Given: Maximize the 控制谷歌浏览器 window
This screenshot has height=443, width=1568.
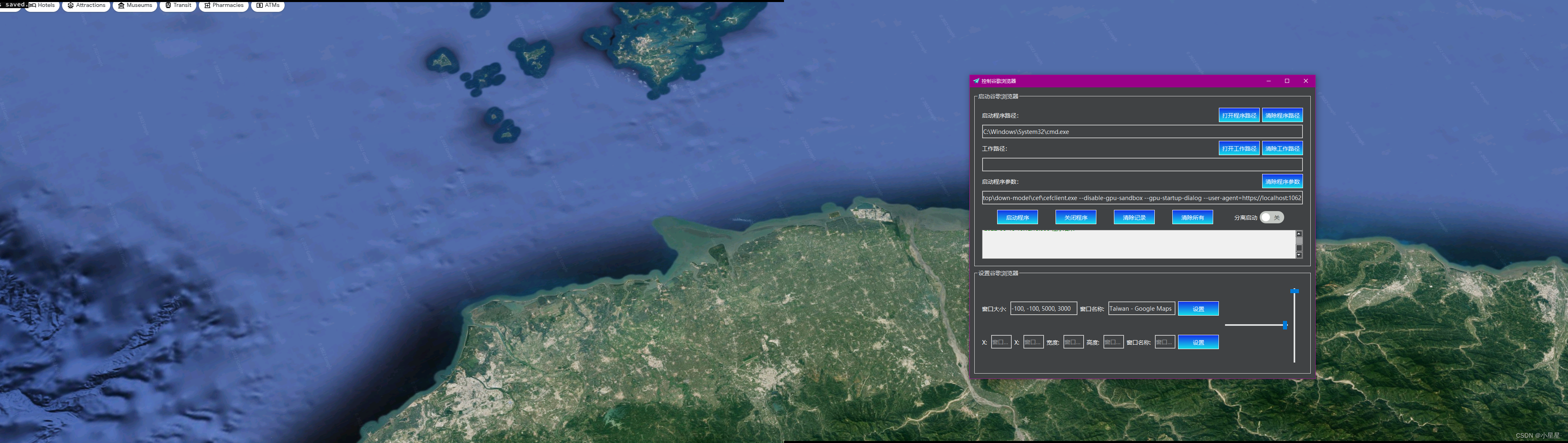Looking at the screenshot, I should [x=1287, y=81].
